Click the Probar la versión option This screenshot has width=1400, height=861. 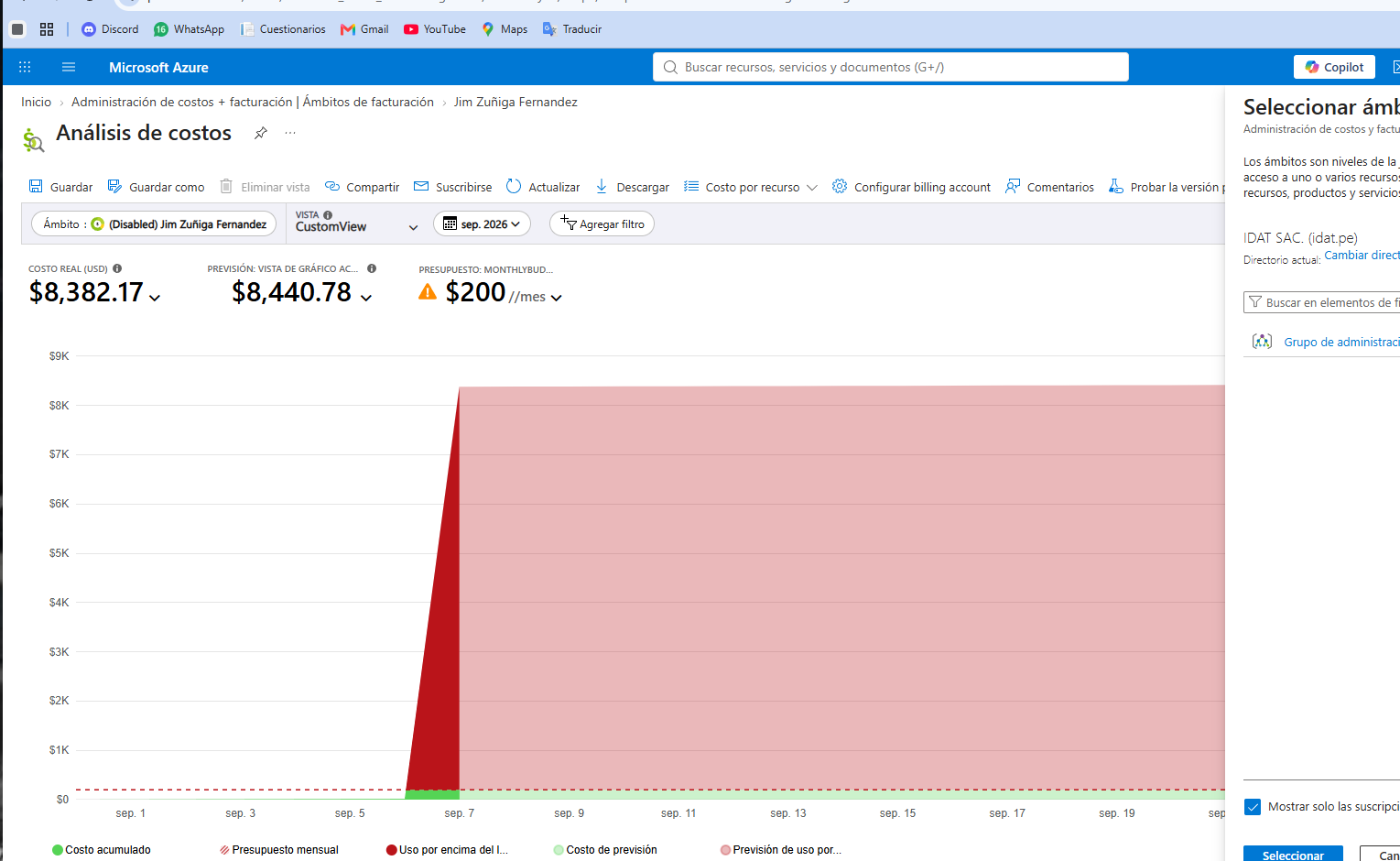(1167, 187)
